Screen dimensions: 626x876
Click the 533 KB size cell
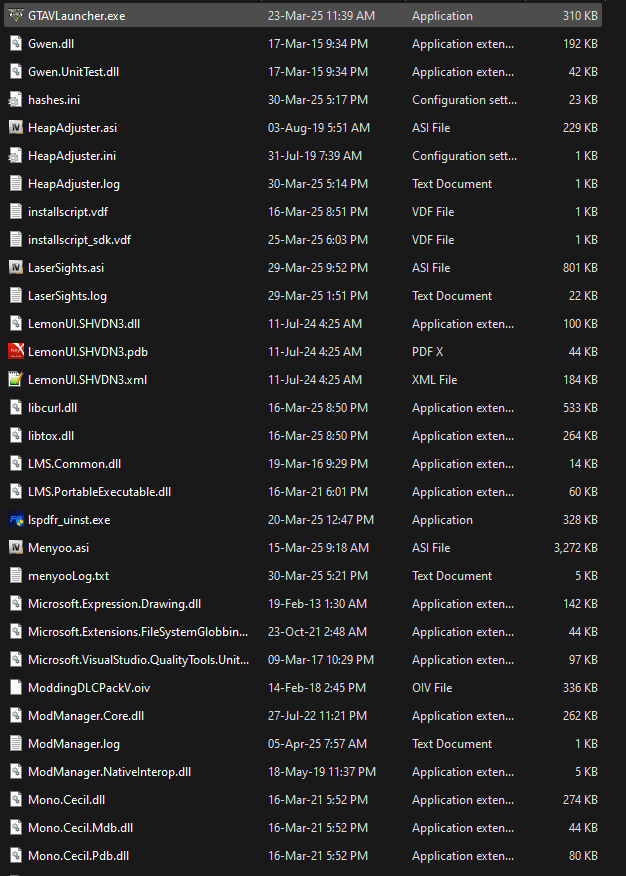pos(580,407)
